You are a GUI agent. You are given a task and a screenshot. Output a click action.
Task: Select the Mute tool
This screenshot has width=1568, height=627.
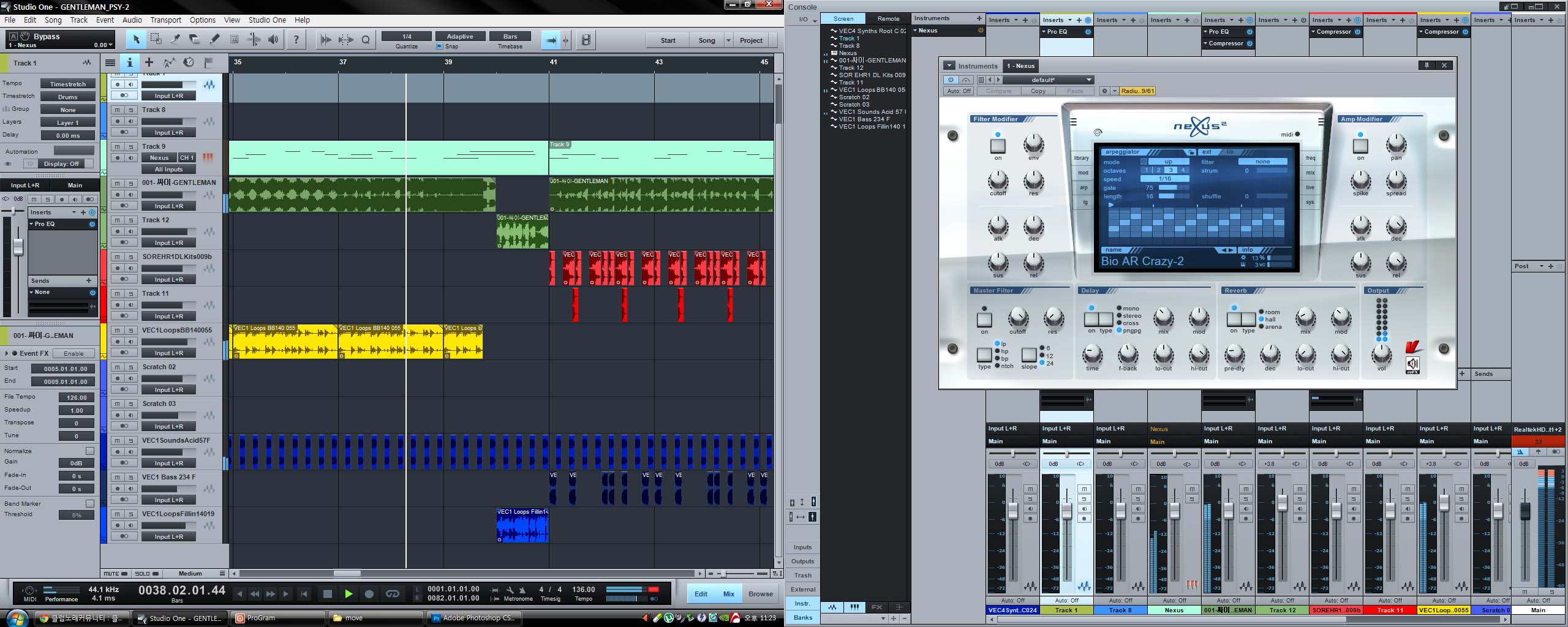[234, 40]
